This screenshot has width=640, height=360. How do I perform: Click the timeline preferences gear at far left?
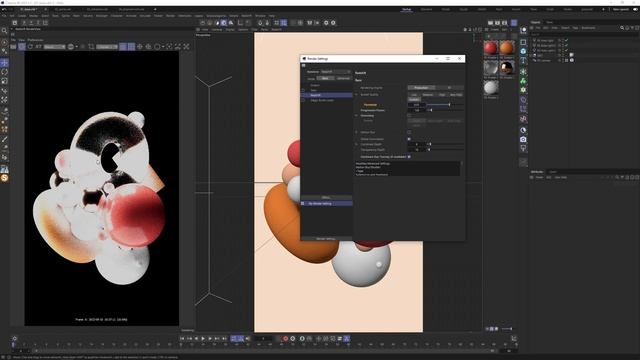(x=15, y=338)
